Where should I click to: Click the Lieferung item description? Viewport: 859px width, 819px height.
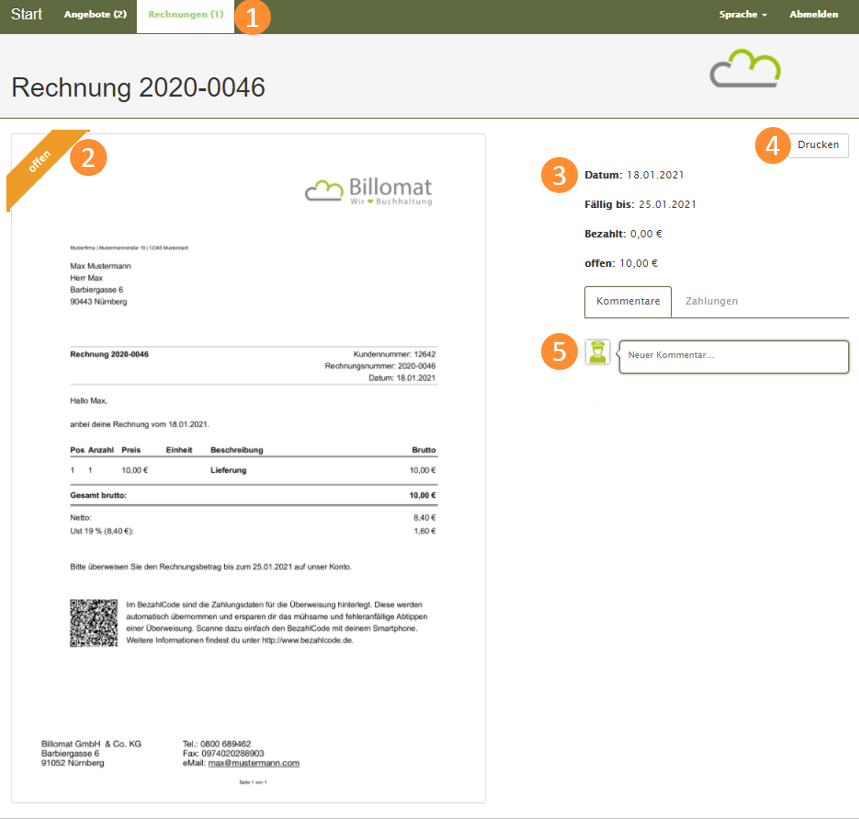228,471
